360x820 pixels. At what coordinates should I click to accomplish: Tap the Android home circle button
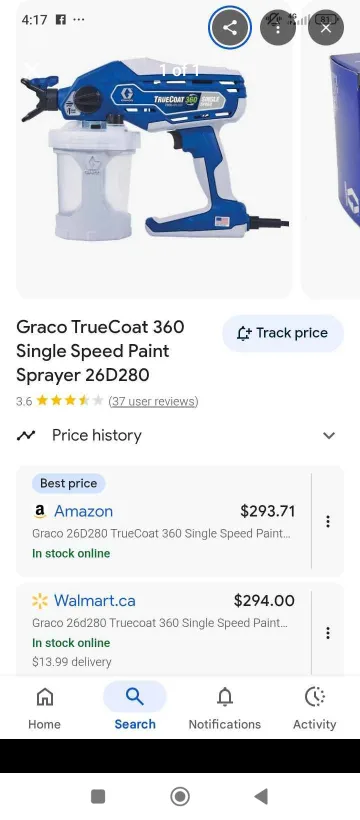point(180,796)
